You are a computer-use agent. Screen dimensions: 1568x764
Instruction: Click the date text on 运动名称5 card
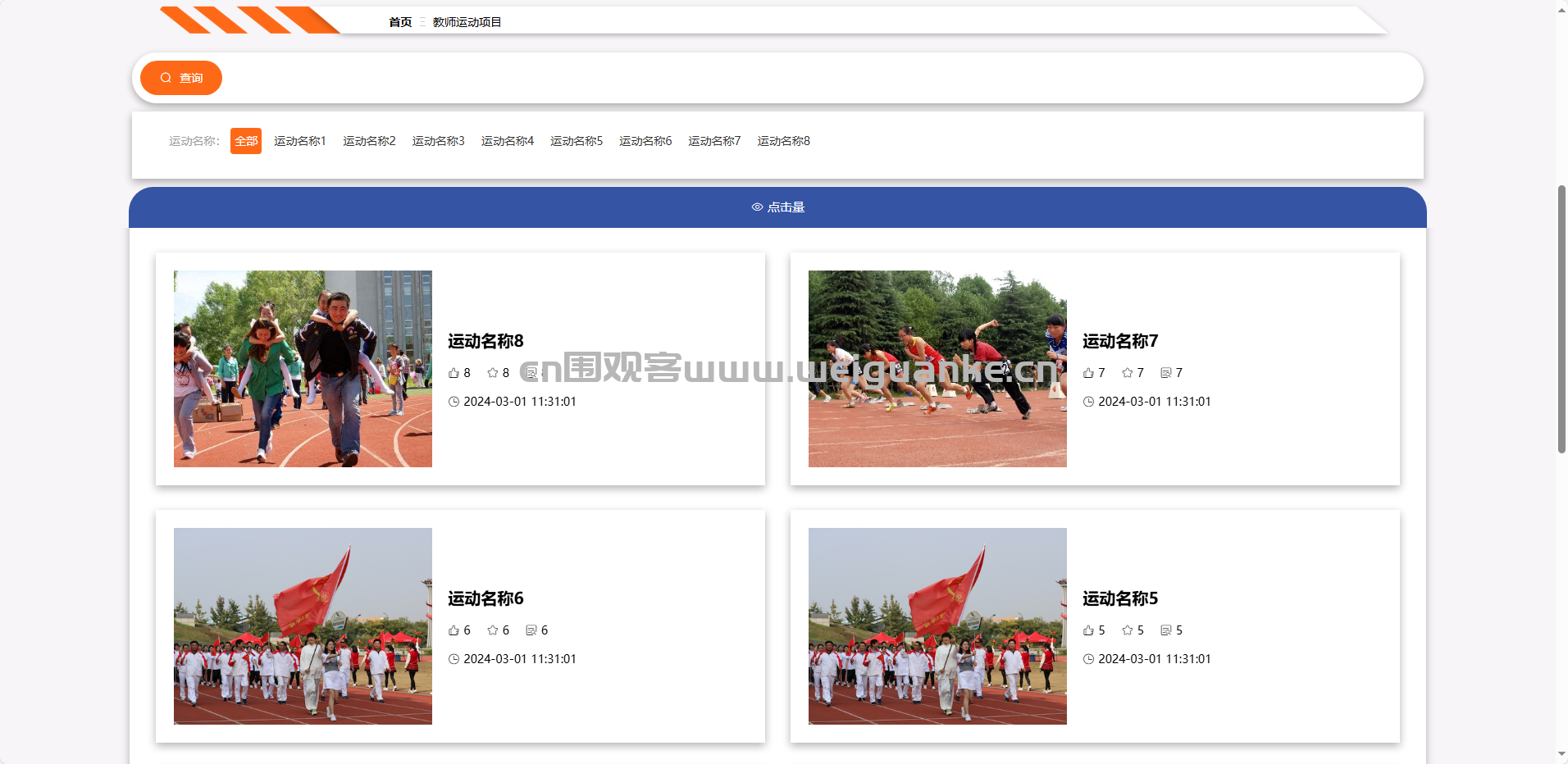tap(1155, 659)
